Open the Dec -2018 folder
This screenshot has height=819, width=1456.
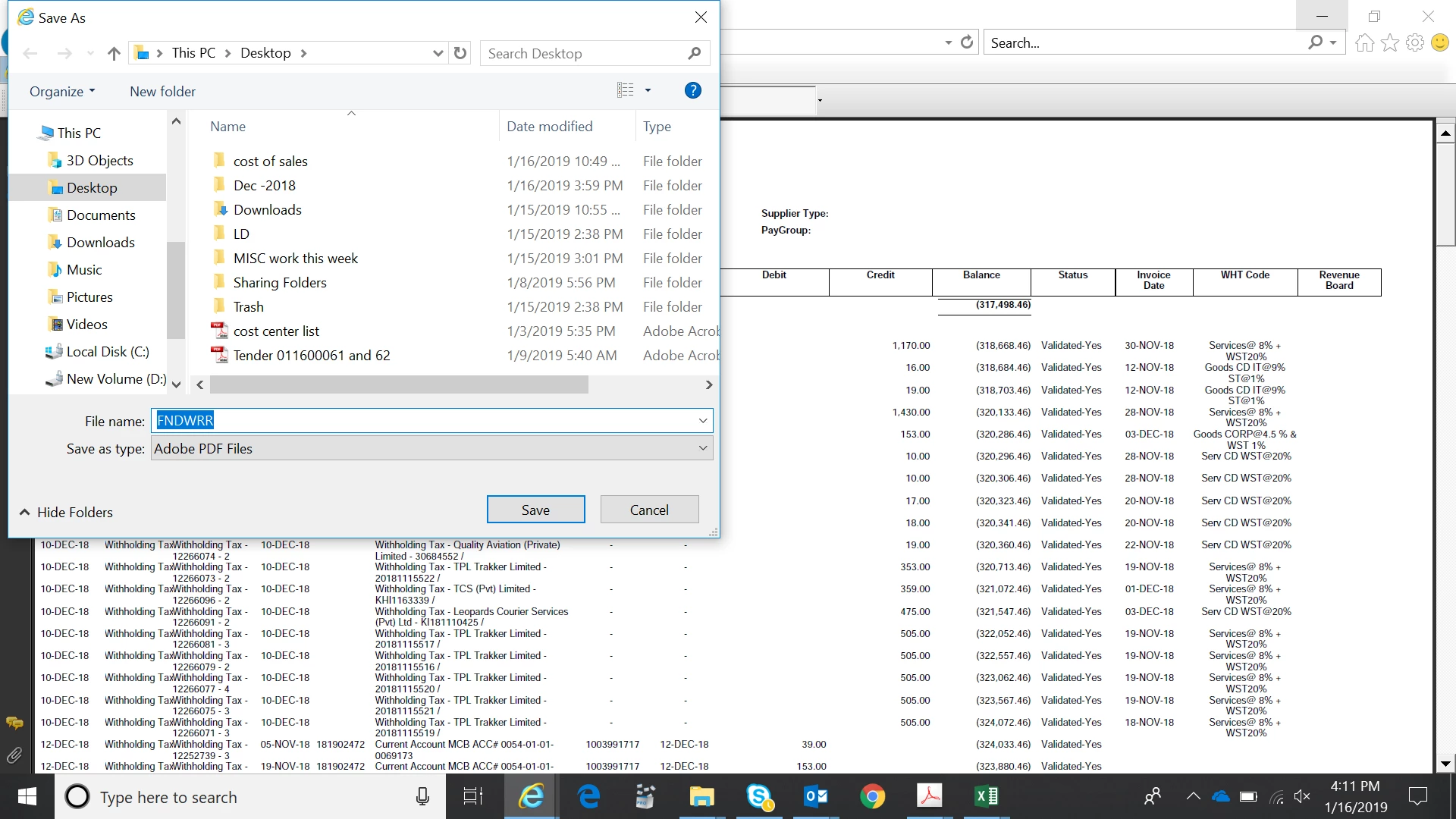pyautogui.click(x=264, y=186)
